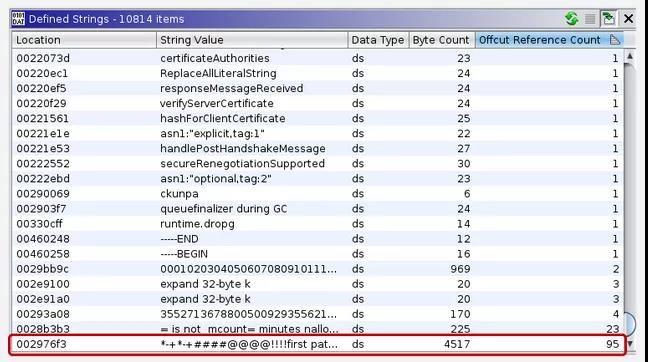Click the sort indicator icon in Offcut Reference Count header
648x362 pixels.
615,40
